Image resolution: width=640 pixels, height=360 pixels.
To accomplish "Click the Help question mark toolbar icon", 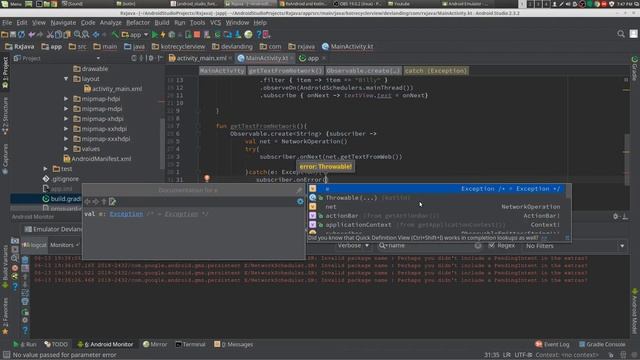I will point(258,35).
